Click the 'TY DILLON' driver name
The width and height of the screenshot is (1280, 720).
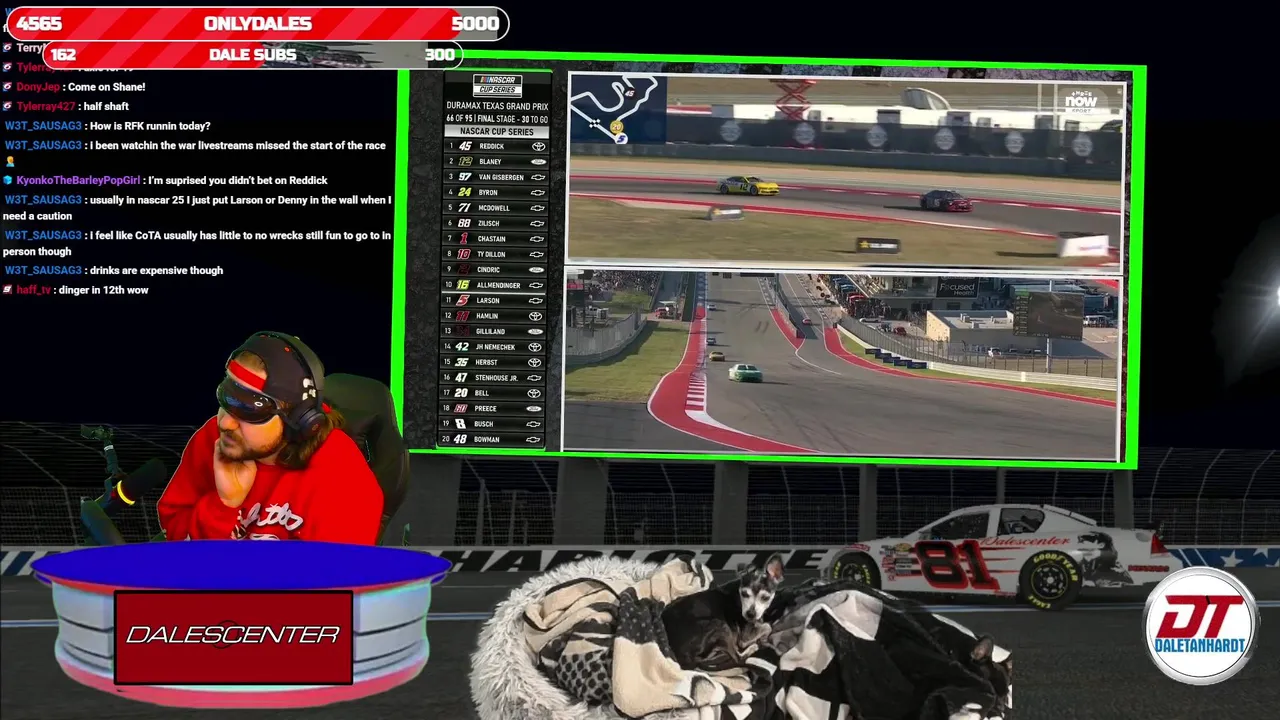click(492, 254)
